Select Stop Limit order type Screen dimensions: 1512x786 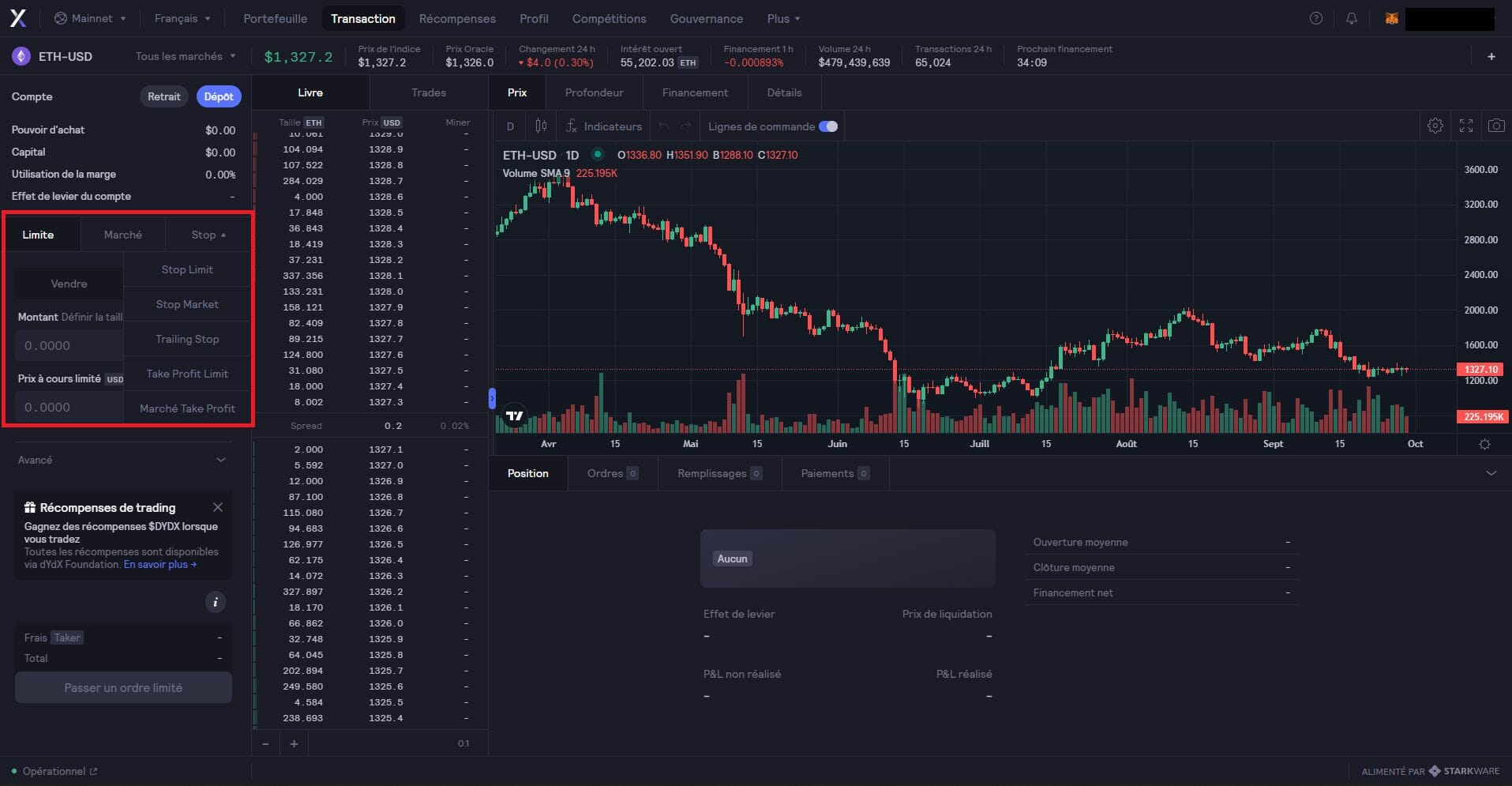(187, 269)
